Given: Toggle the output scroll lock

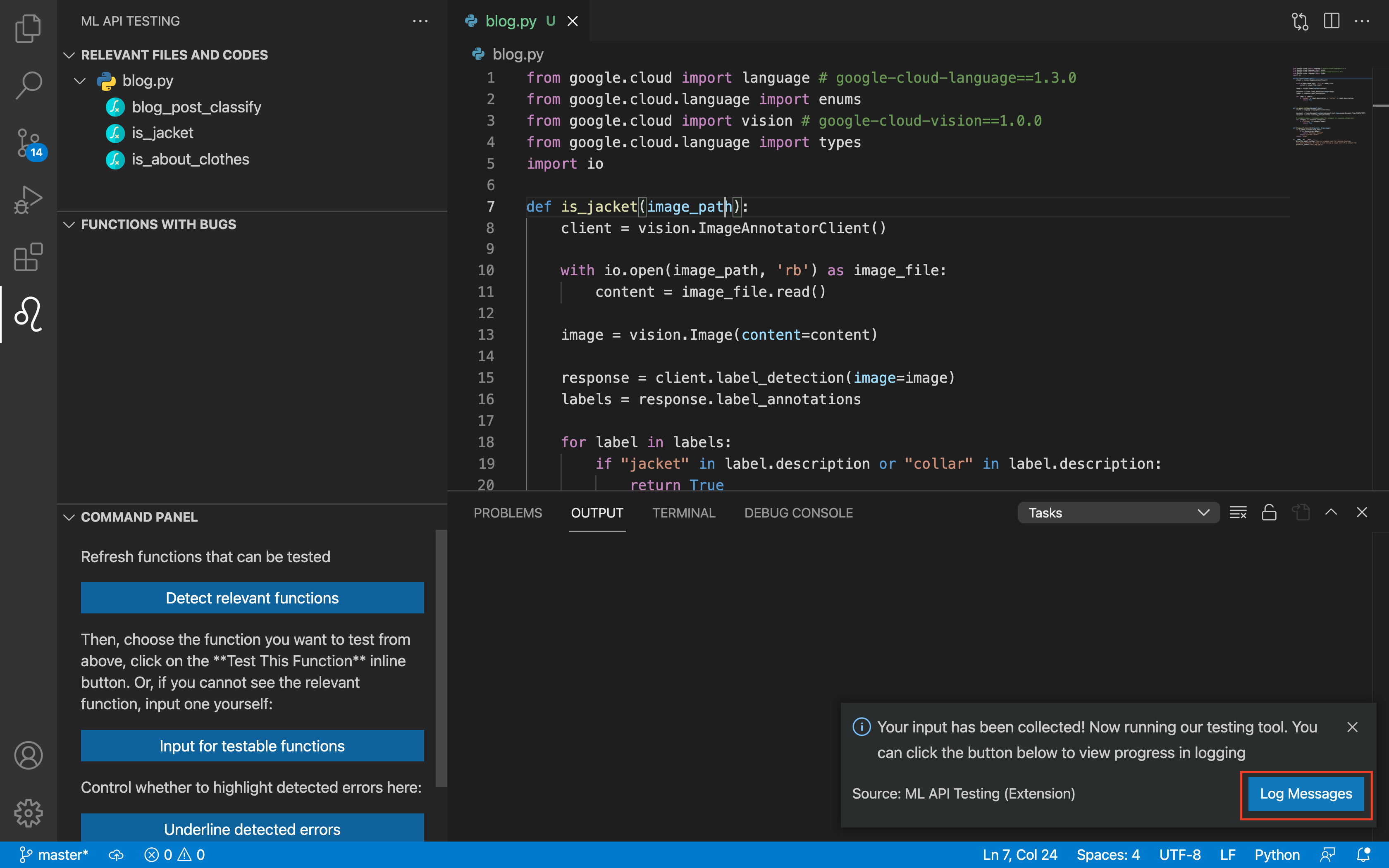Looking at the screenshot, I should (x=1269, y=513).
